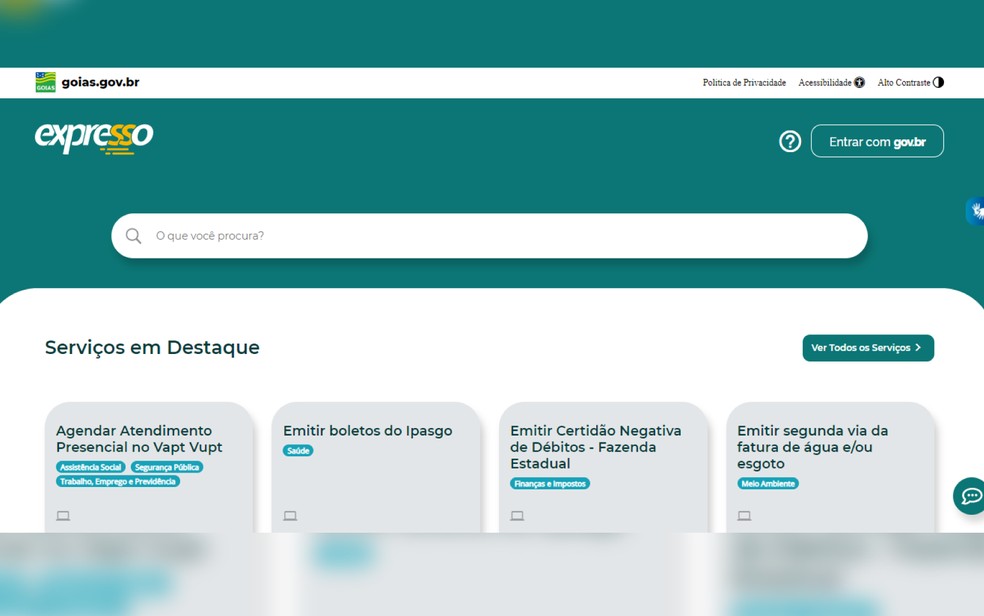Open Emitir boletos do Ipasgo service
The image size is (984, 616).
click(368, 431)
